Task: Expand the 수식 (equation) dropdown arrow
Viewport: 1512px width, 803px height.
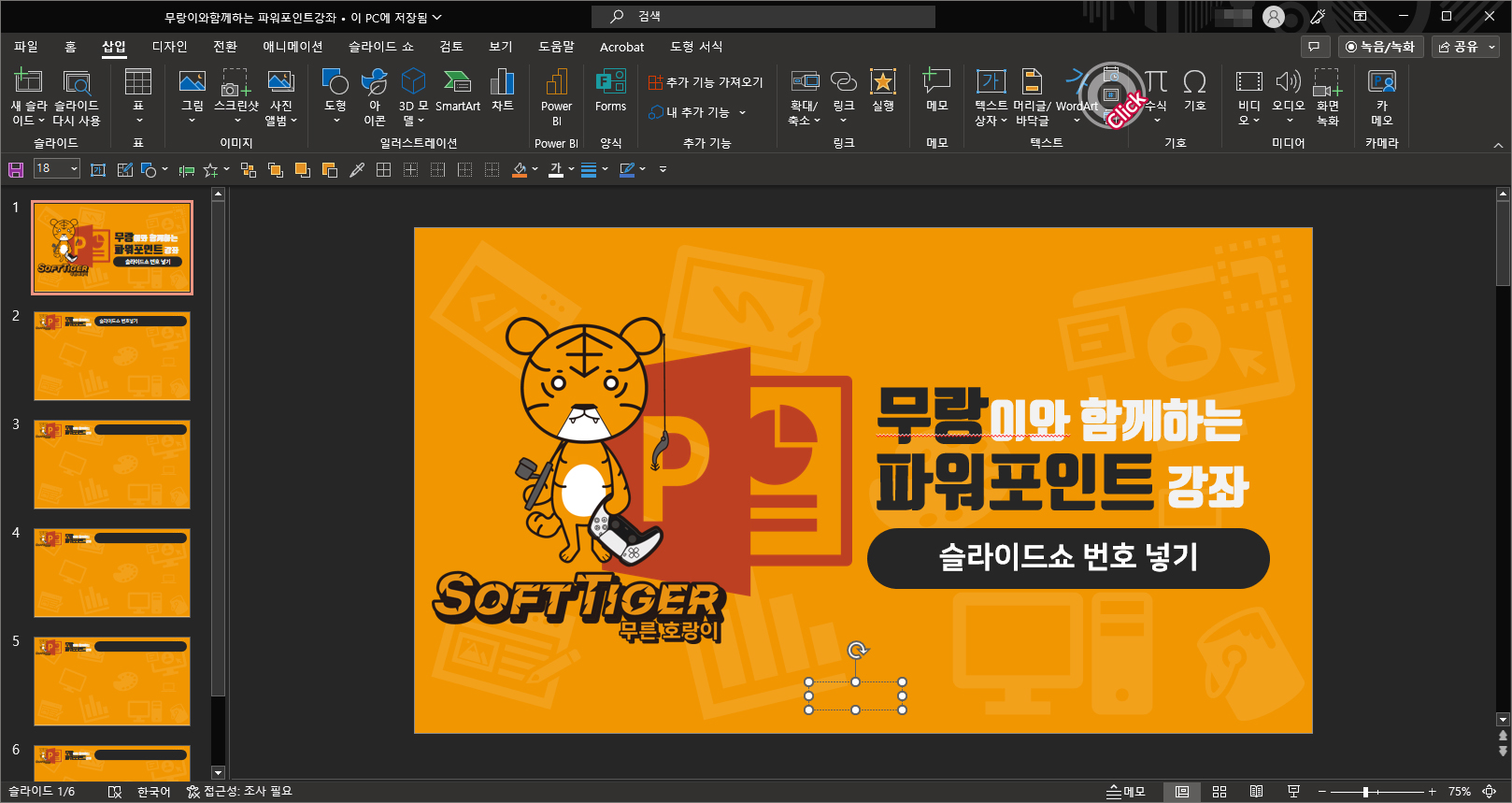Action: (x=1156, y=121)
